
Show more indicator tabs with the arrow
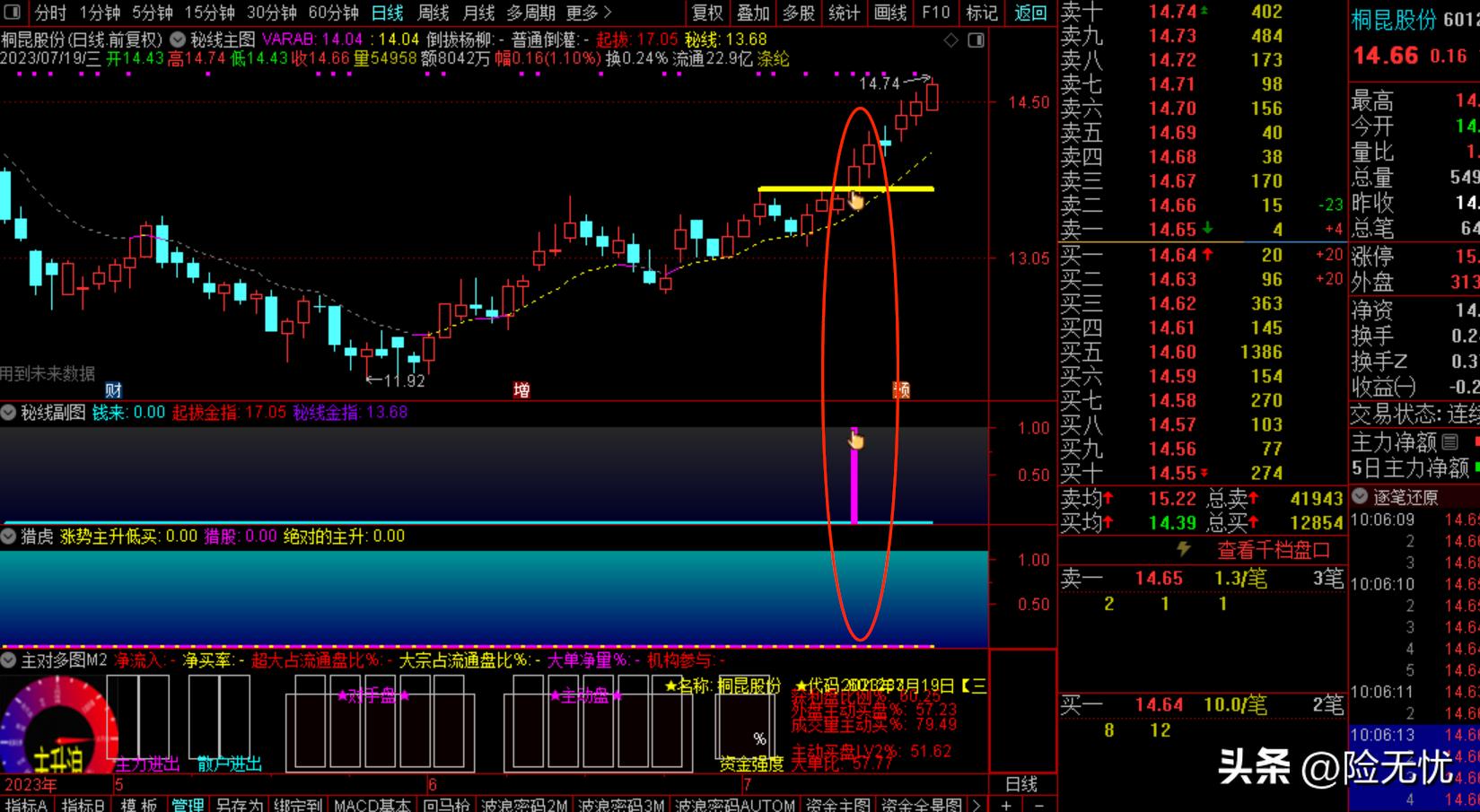click(976, 805)
